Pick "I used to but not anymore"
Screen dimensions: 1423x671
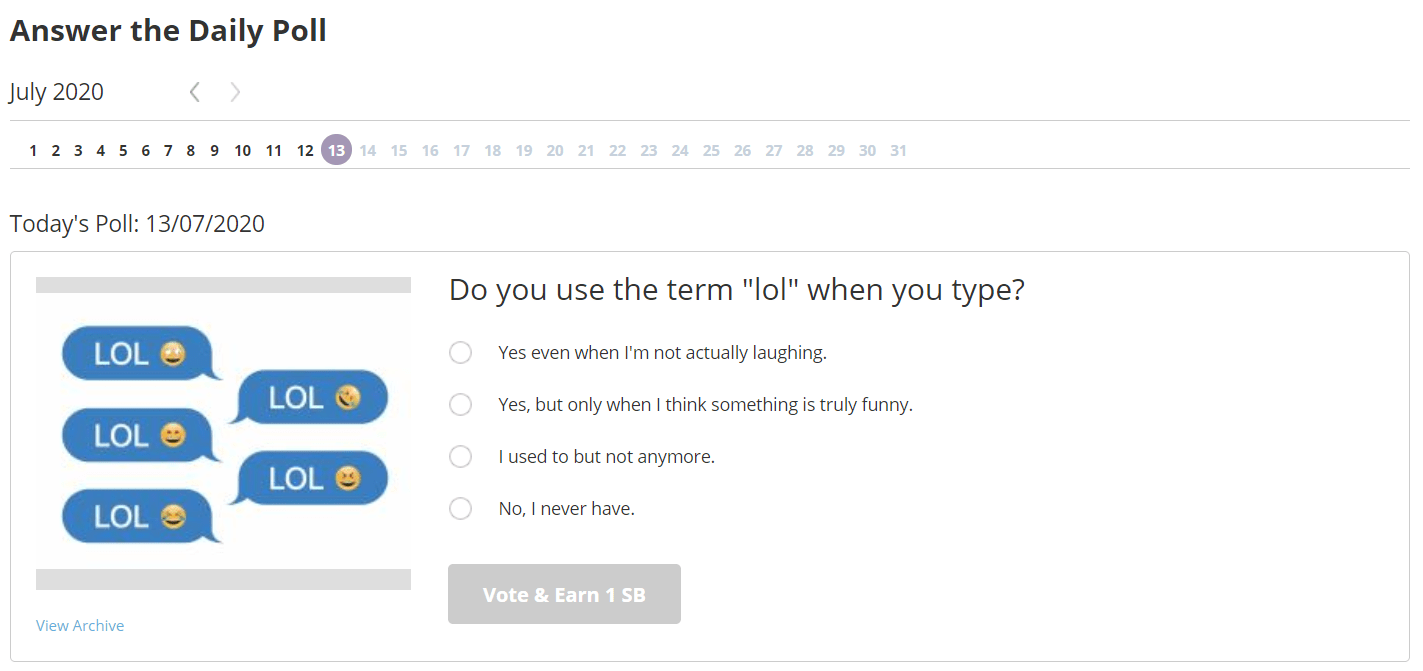point(460,457)
